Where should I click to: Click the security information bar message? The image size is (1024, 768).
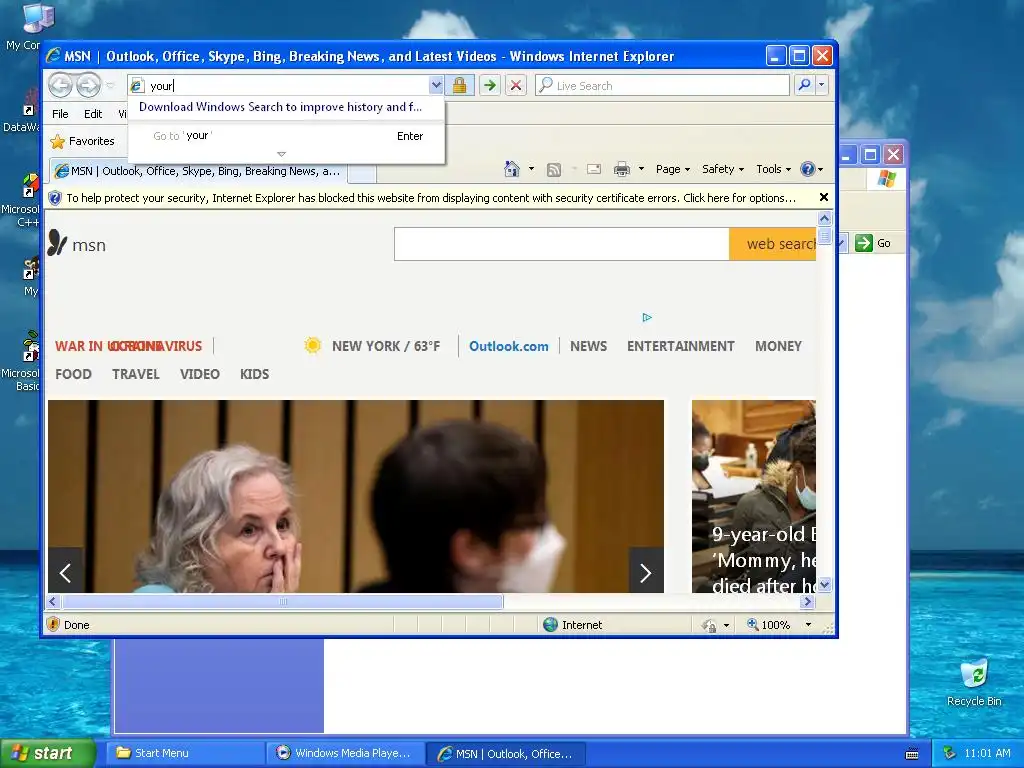pos(431,198)
